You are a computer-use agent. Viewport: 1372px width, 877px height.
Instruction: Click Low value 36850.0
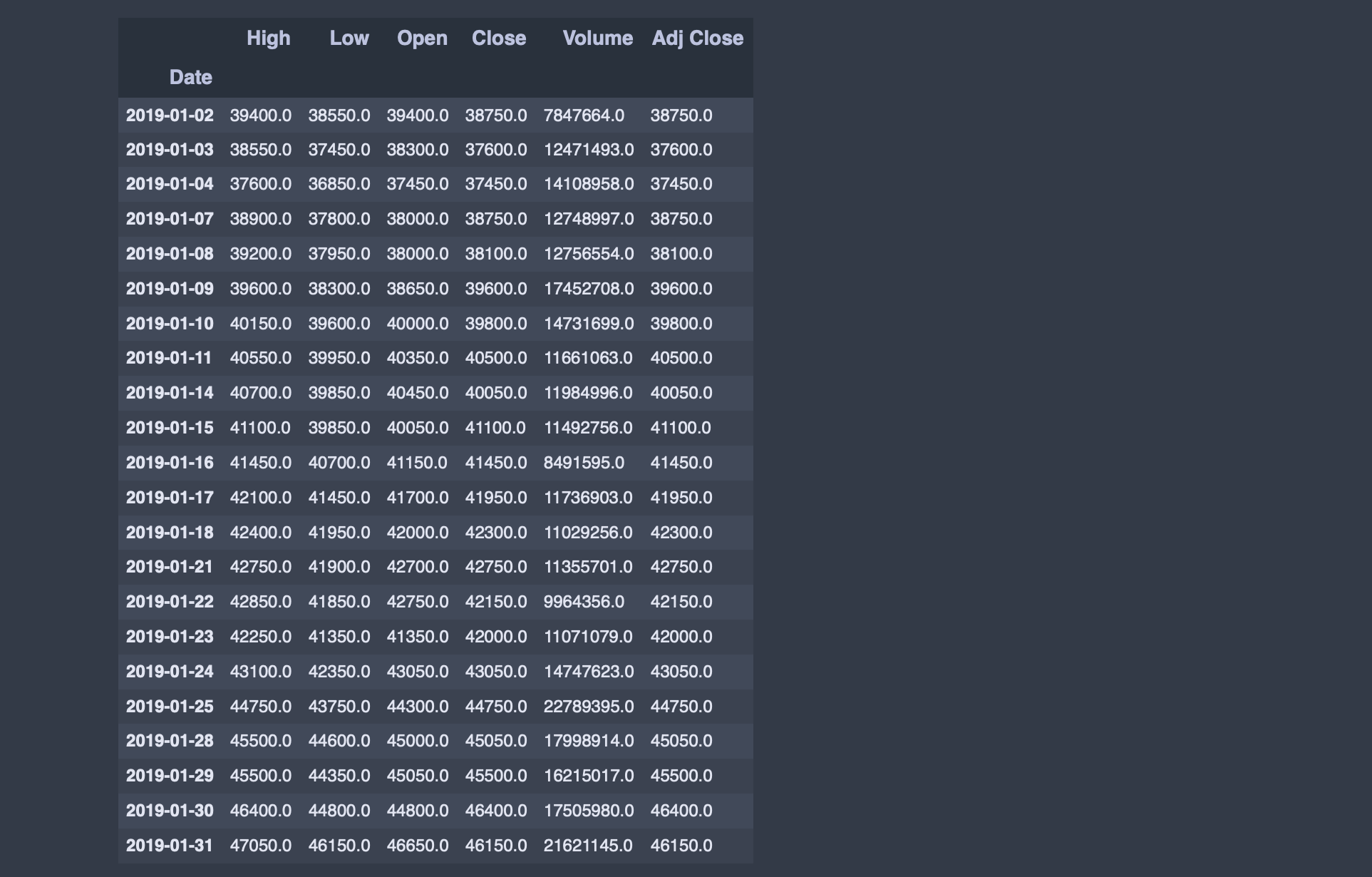tap(339, 184)
